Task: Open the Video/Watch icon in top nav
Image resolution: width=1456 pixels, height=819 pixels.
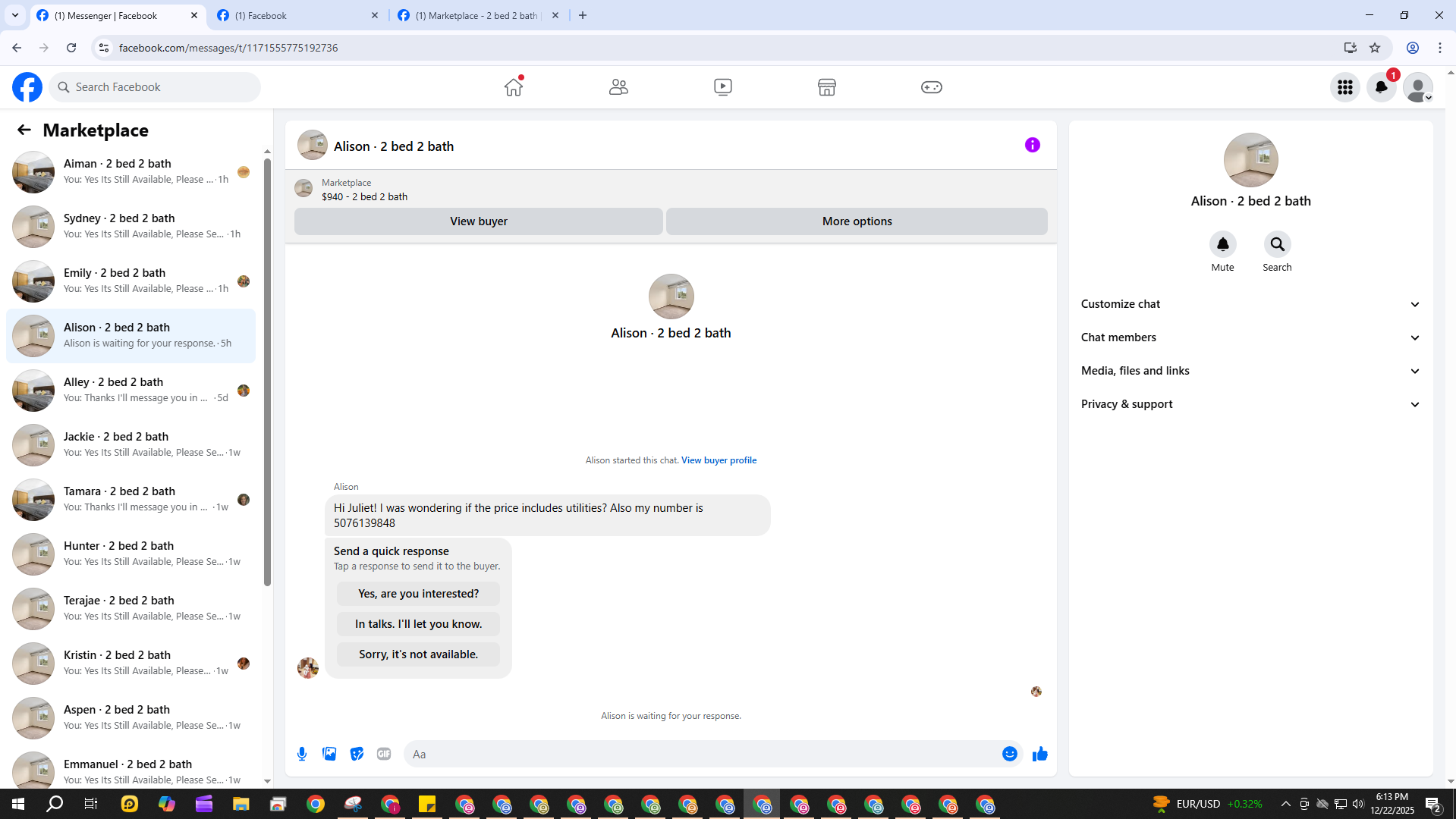Action: click(723, 87)
